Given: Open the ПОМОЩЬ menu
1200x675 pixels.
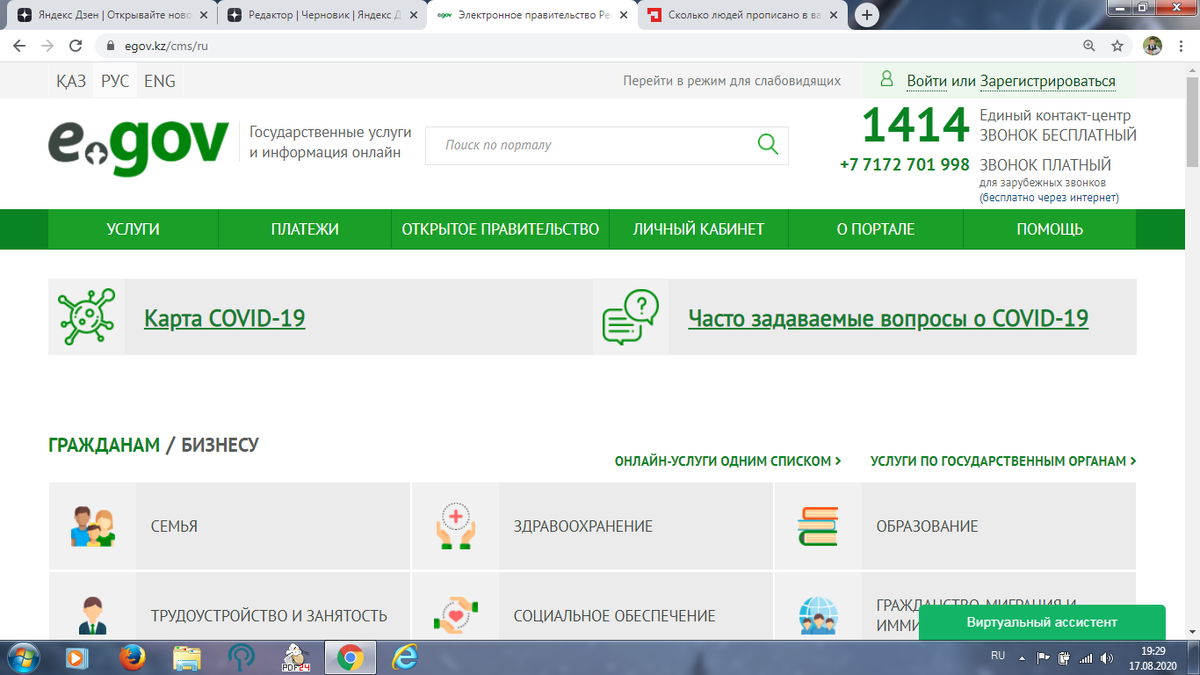Looking at the screenshot, I should (x=1050, y=229).
